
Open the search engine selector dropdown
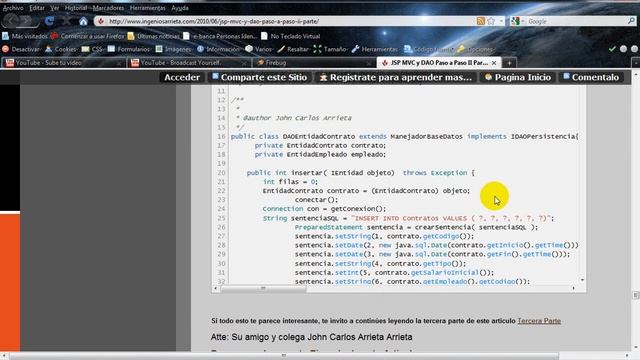[517, 21]
